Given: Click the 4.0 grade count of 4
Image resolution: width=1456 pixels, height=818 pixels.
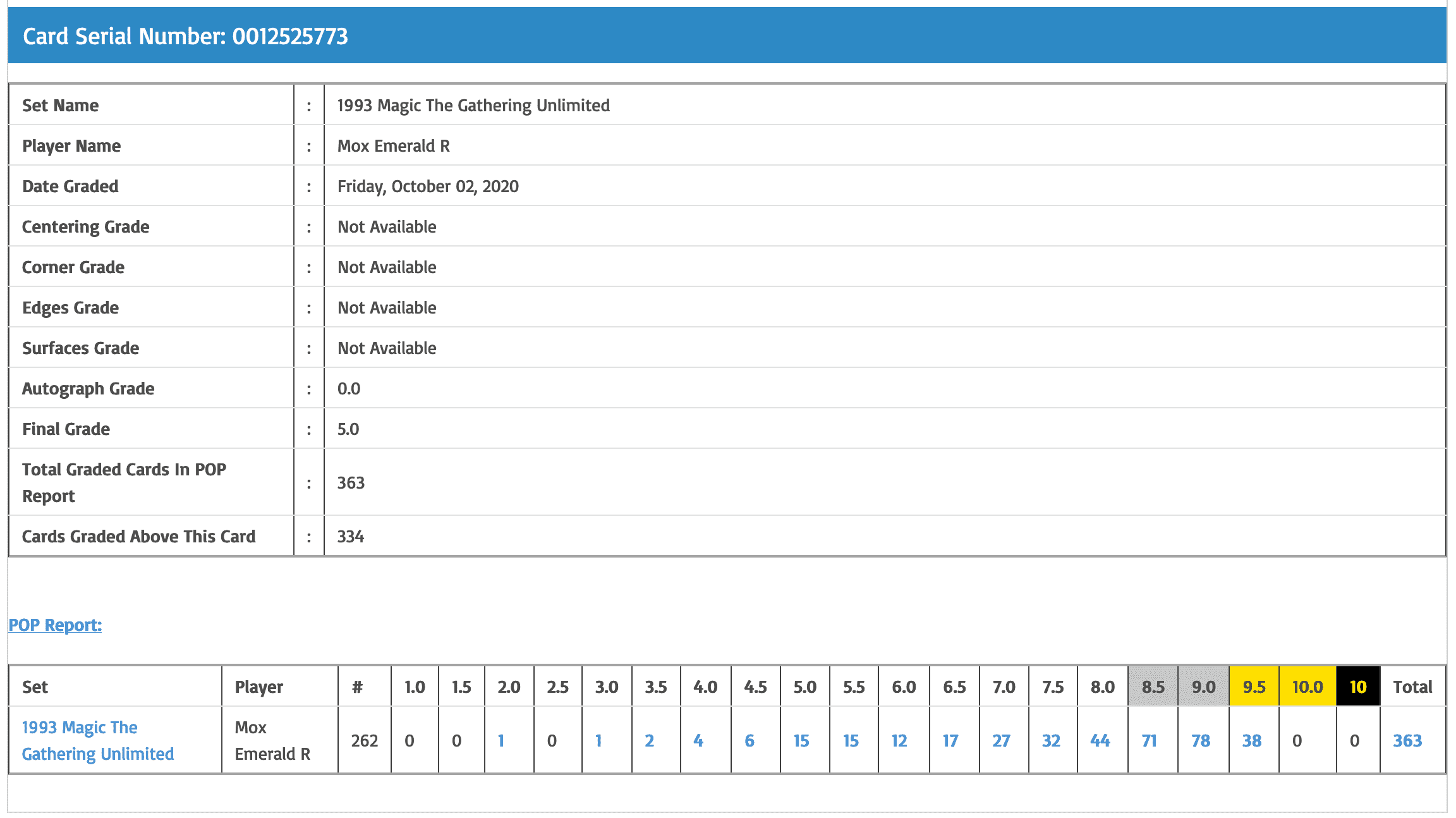Looking at the screenshot, I should click(698, 740).
